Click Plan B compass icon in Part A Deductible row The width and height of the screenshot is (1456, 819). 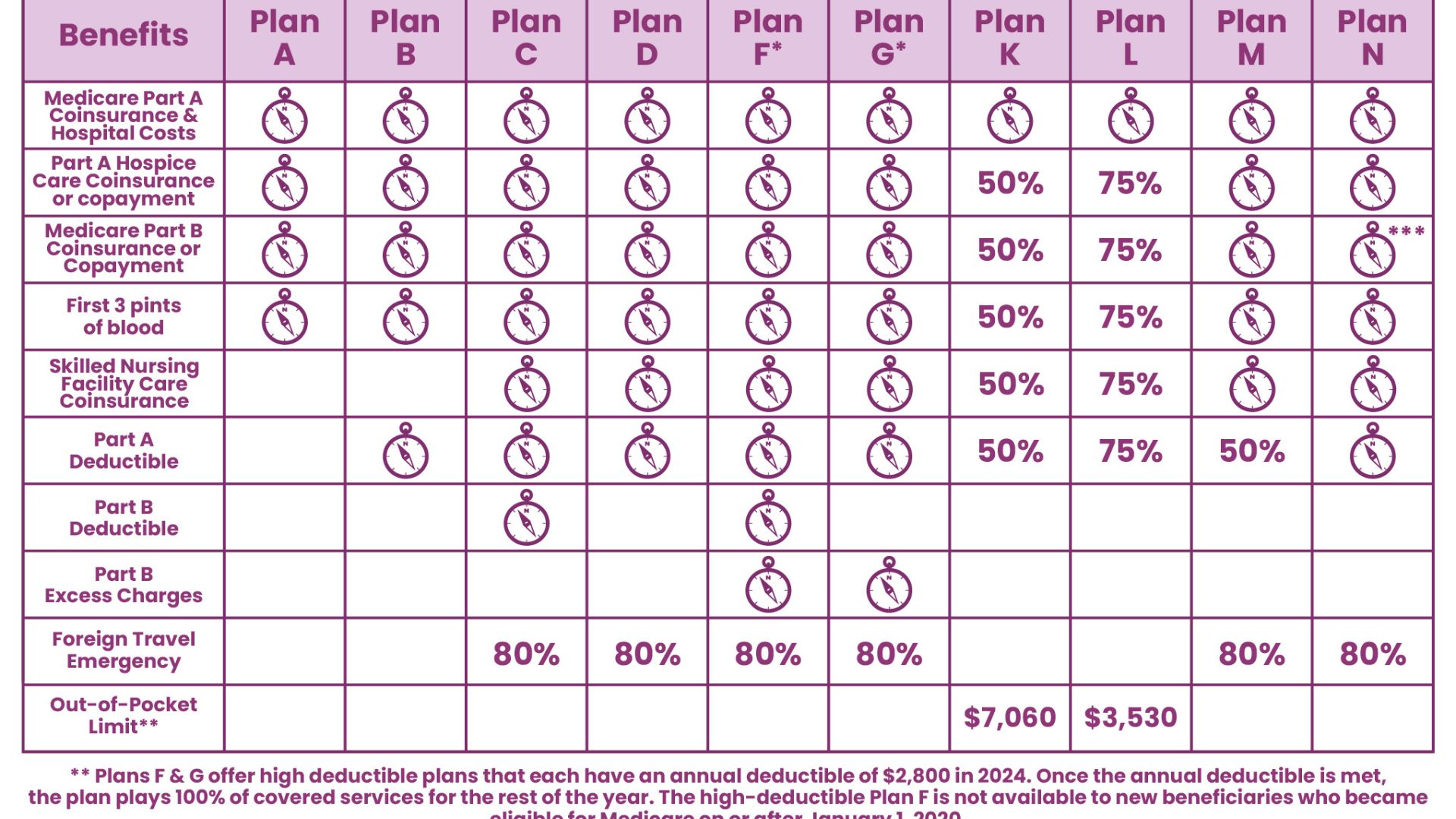click(x=406, y=452)
